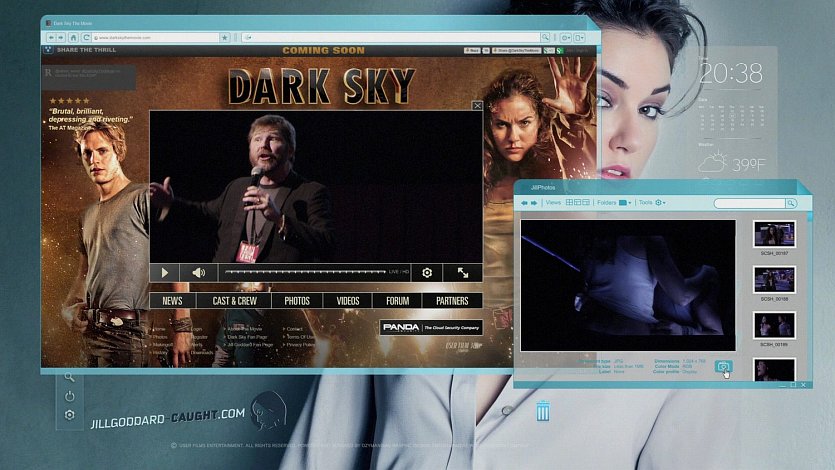Bookmark the page with the star icon
This screenshot has height=470, width=835.
(225, 38)
